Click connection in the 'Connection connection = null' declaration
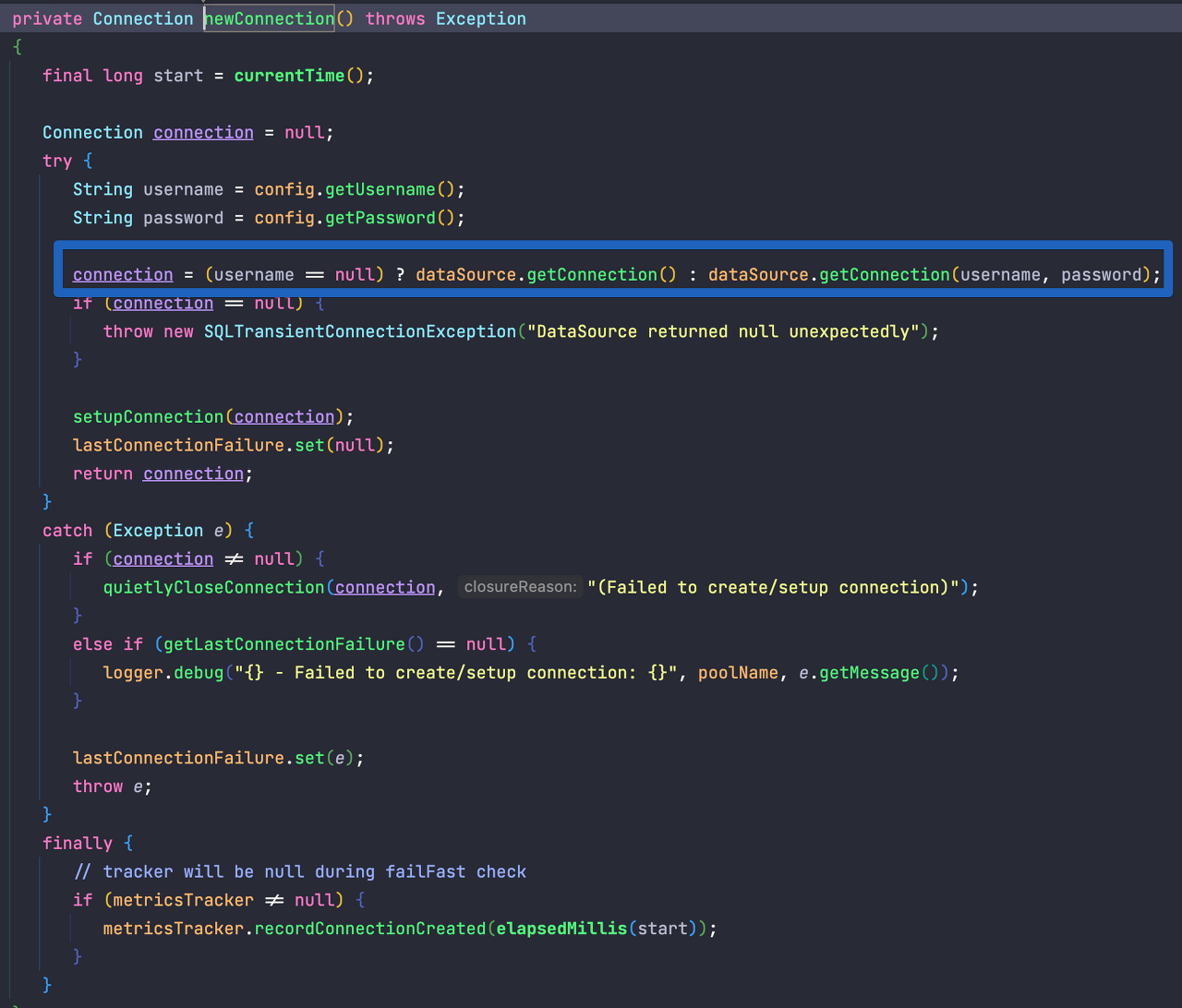This screenshot has height=1008, width=1182. click(x=203, y=133)
